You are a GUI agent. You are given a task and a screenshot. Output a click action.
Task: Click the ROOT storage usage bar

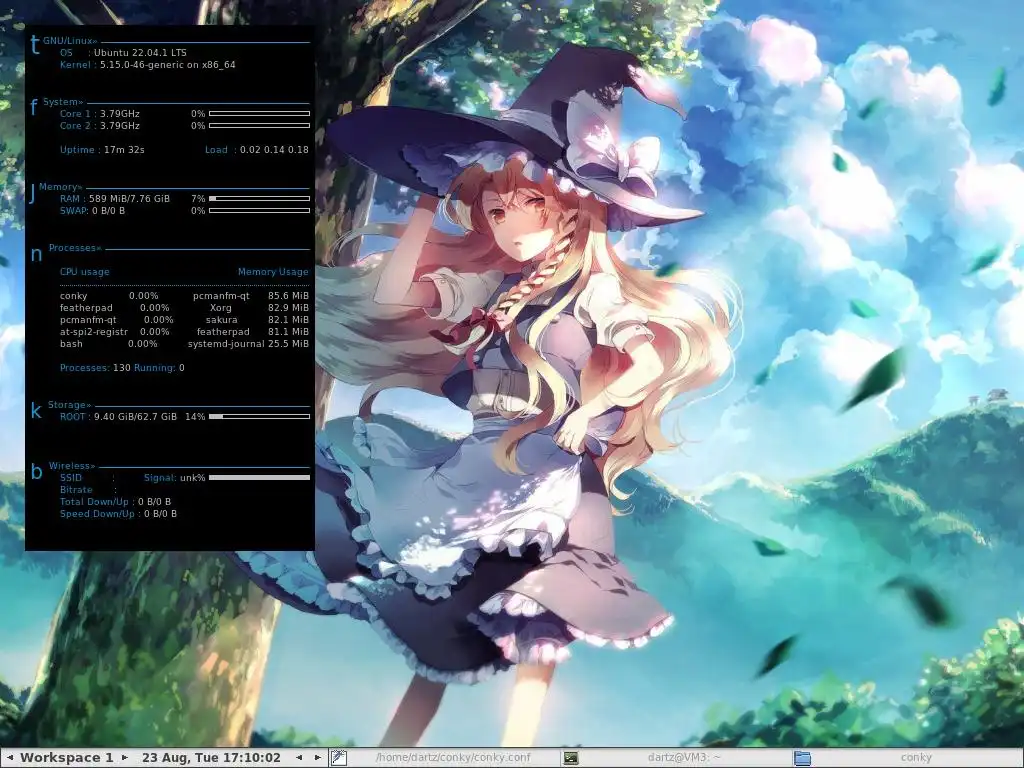click(x=259, y=417)
